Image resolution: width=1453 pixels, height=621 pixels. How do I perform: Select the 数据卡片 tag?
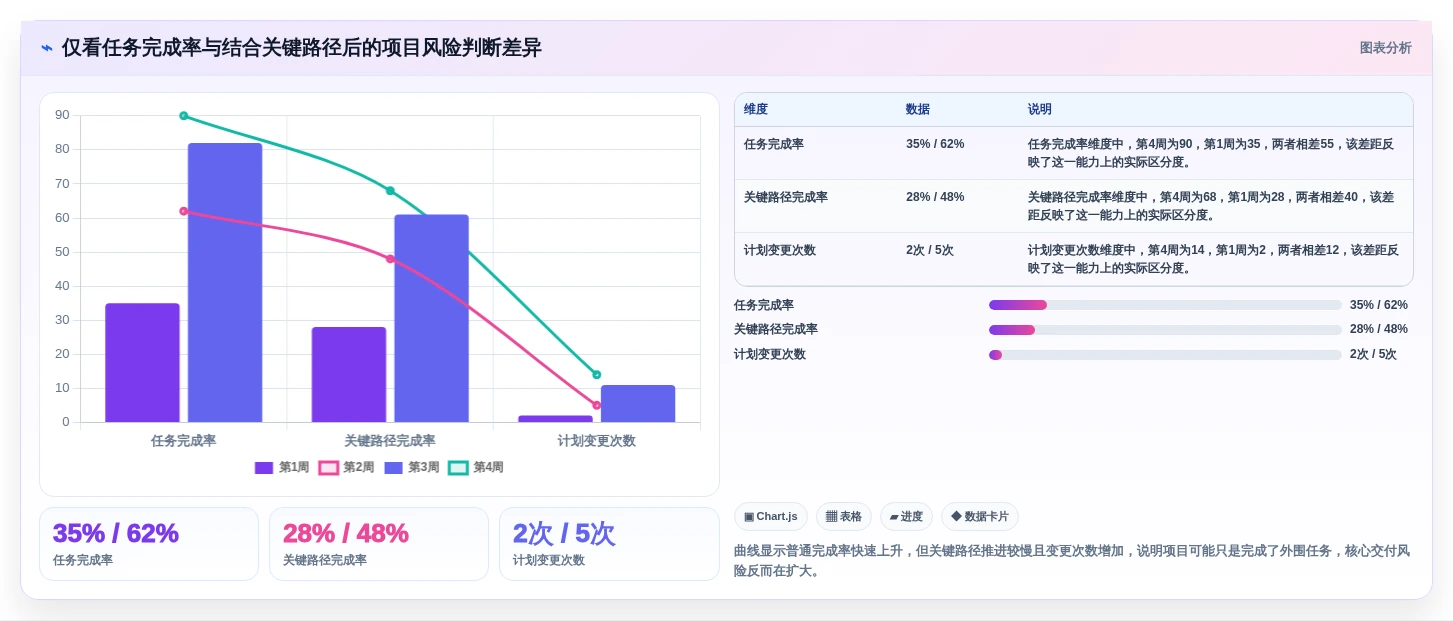tap(980, 517)
